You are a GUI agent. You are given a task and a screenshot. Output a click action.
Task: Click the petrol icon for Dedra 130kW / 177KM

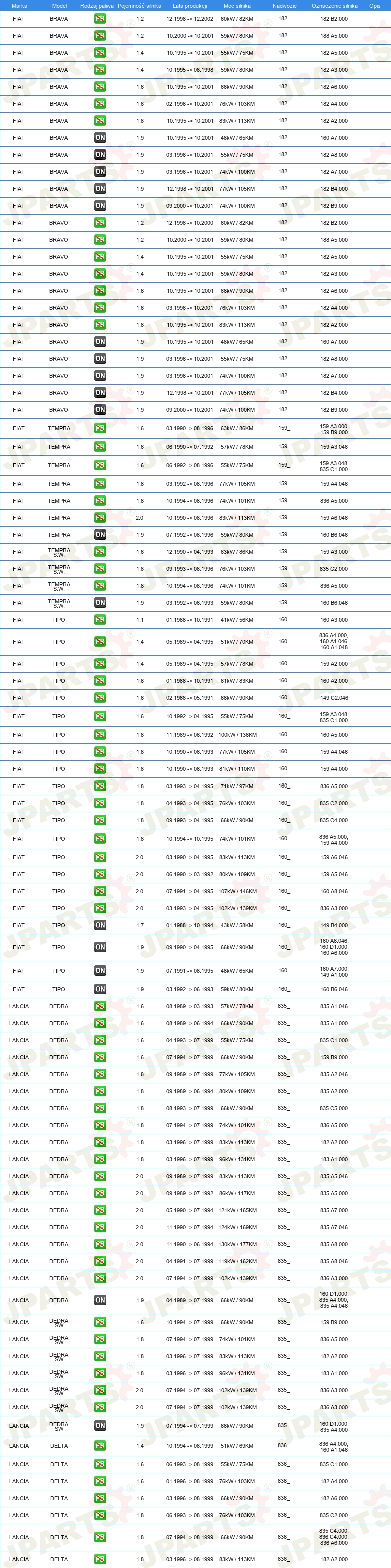click(x=100, y=1244)
